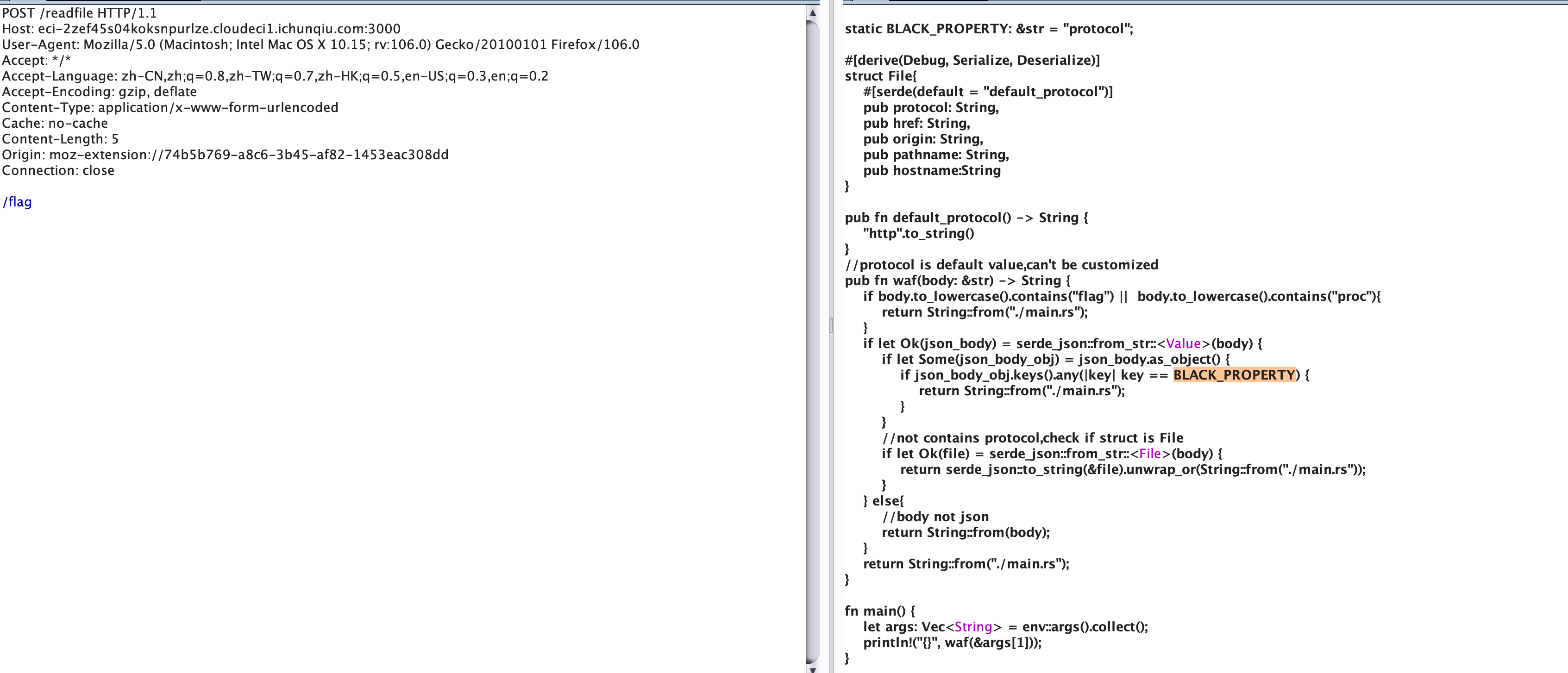This screenshot has height=673, width=1568.
Task: Click the static BLACK_PROPERTY declaration line
Action: tap(989, 29)
